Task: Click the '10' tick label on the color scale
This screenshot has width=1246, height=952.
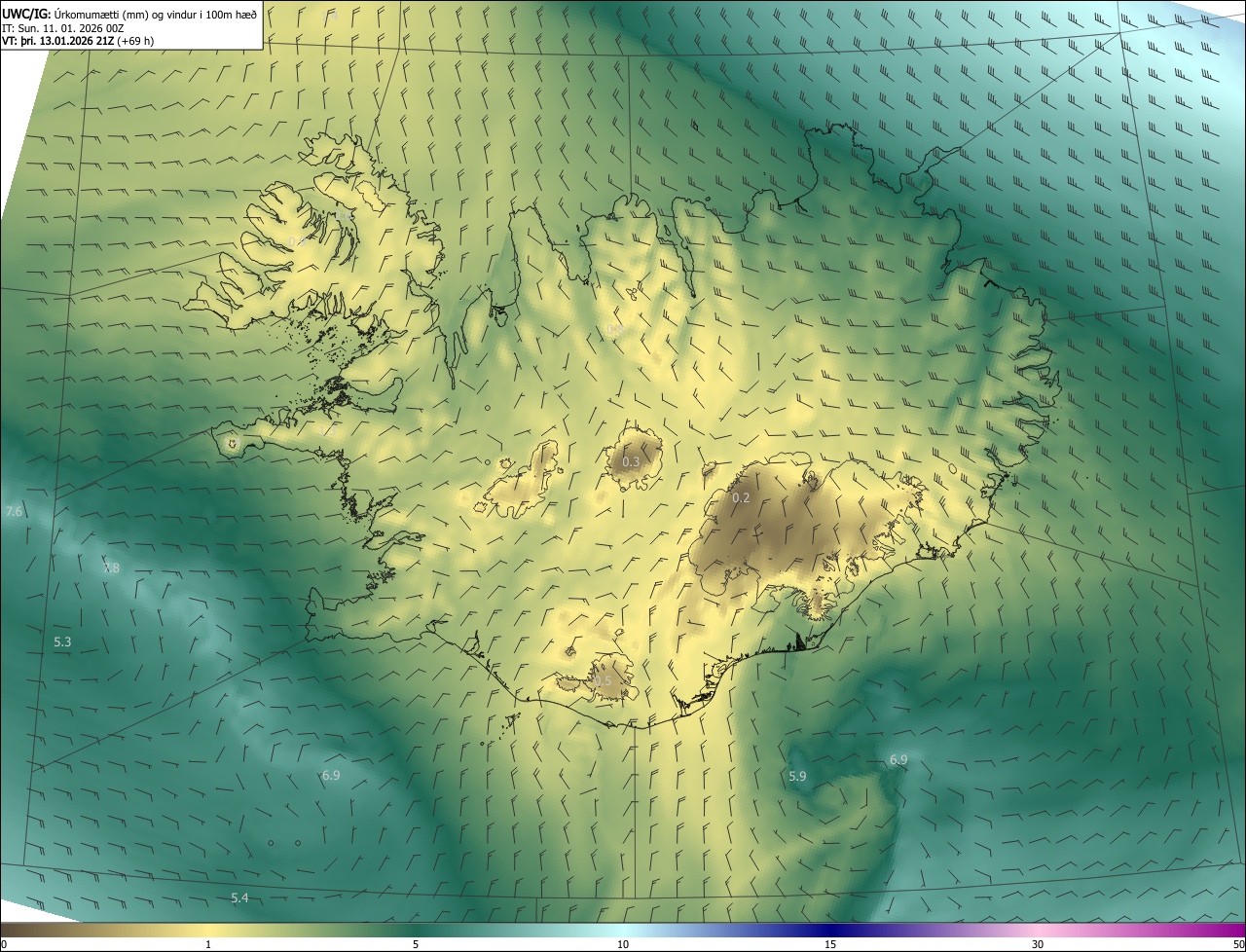Action: coord(623,944)
